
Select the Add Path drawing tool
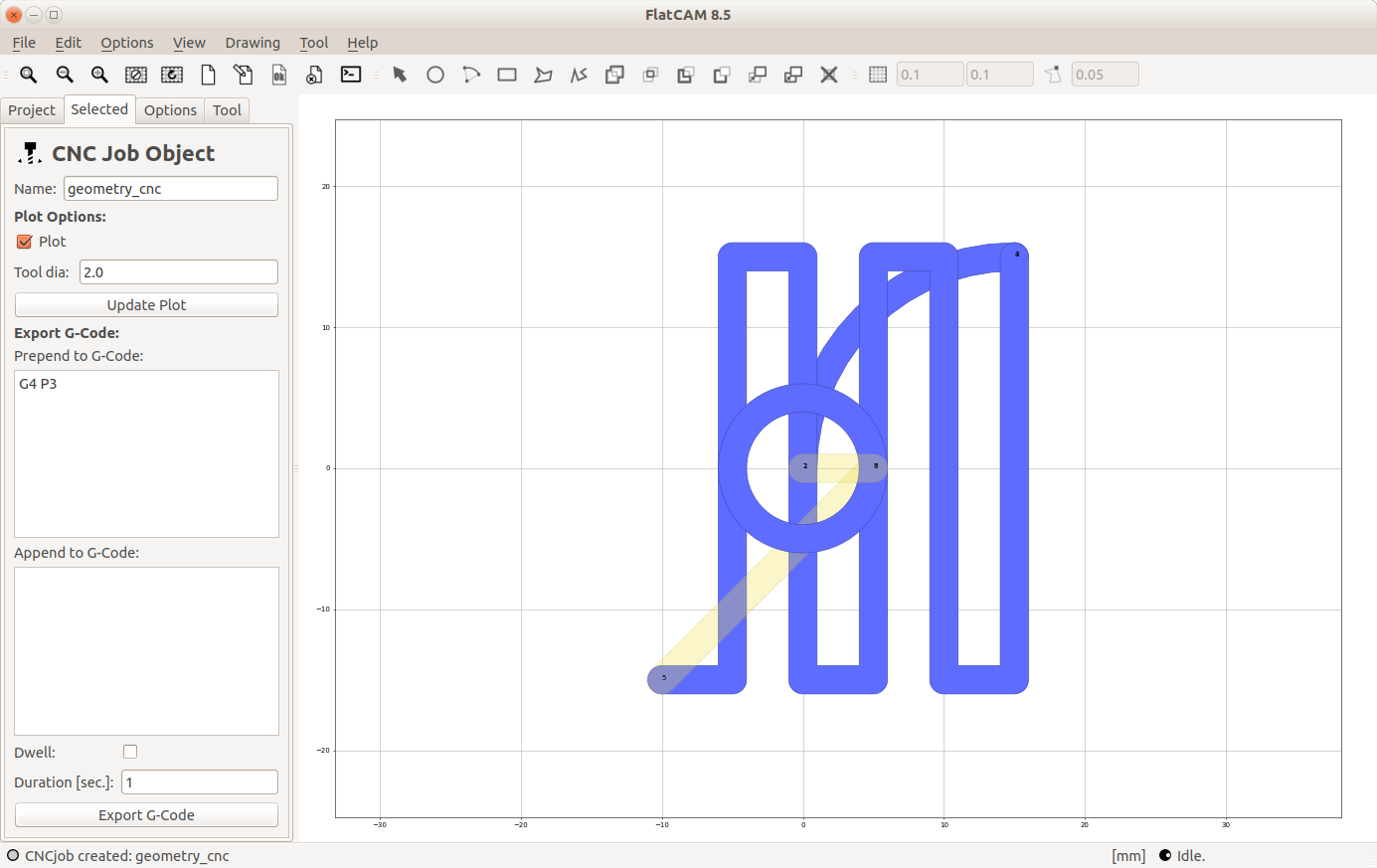(579, 75)
